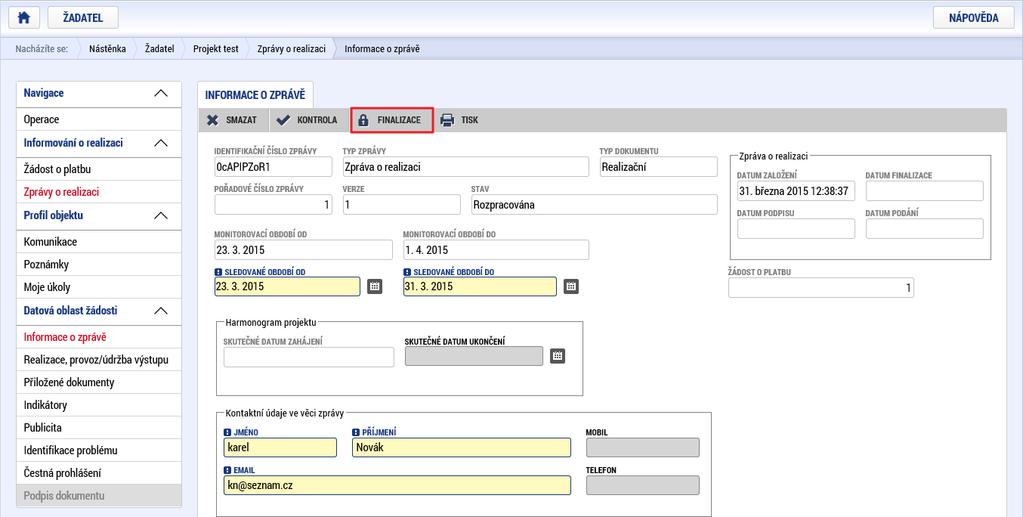Click the Typ dokumentu field

point(658,166)
